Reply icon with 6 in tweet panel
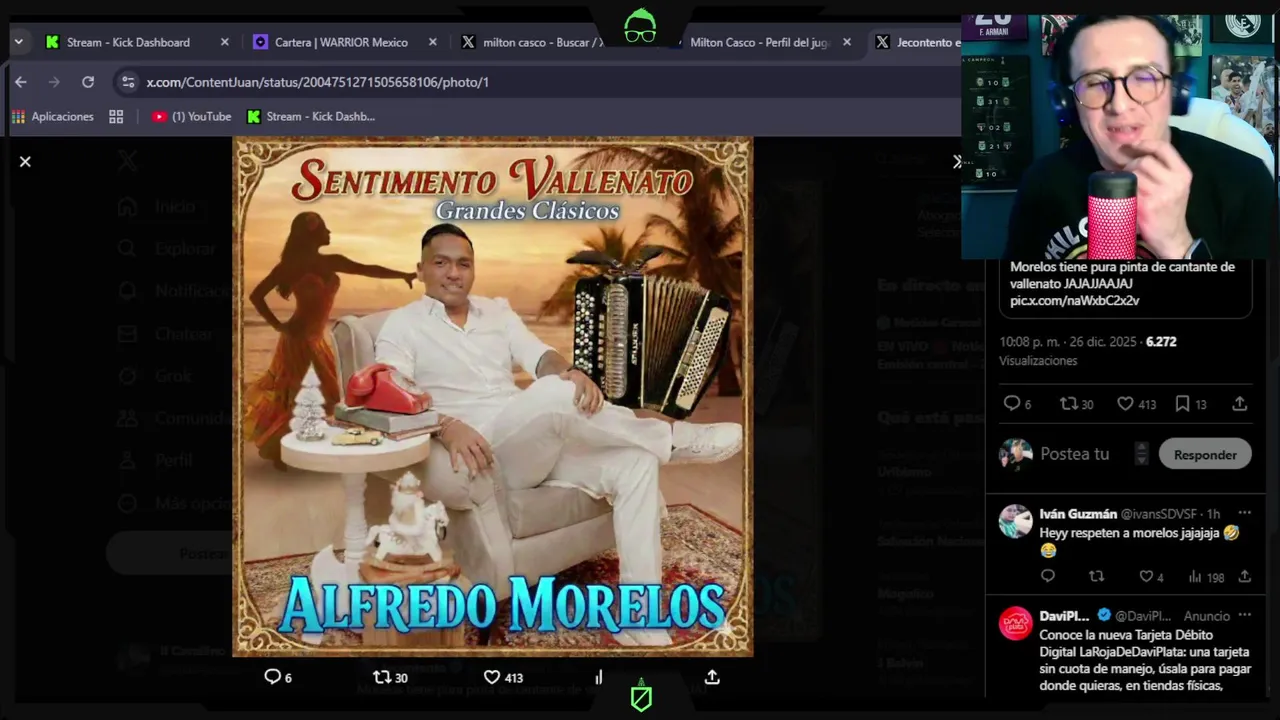Image resolution: width=1280 pixels, height=720 pixels. 1011,404
